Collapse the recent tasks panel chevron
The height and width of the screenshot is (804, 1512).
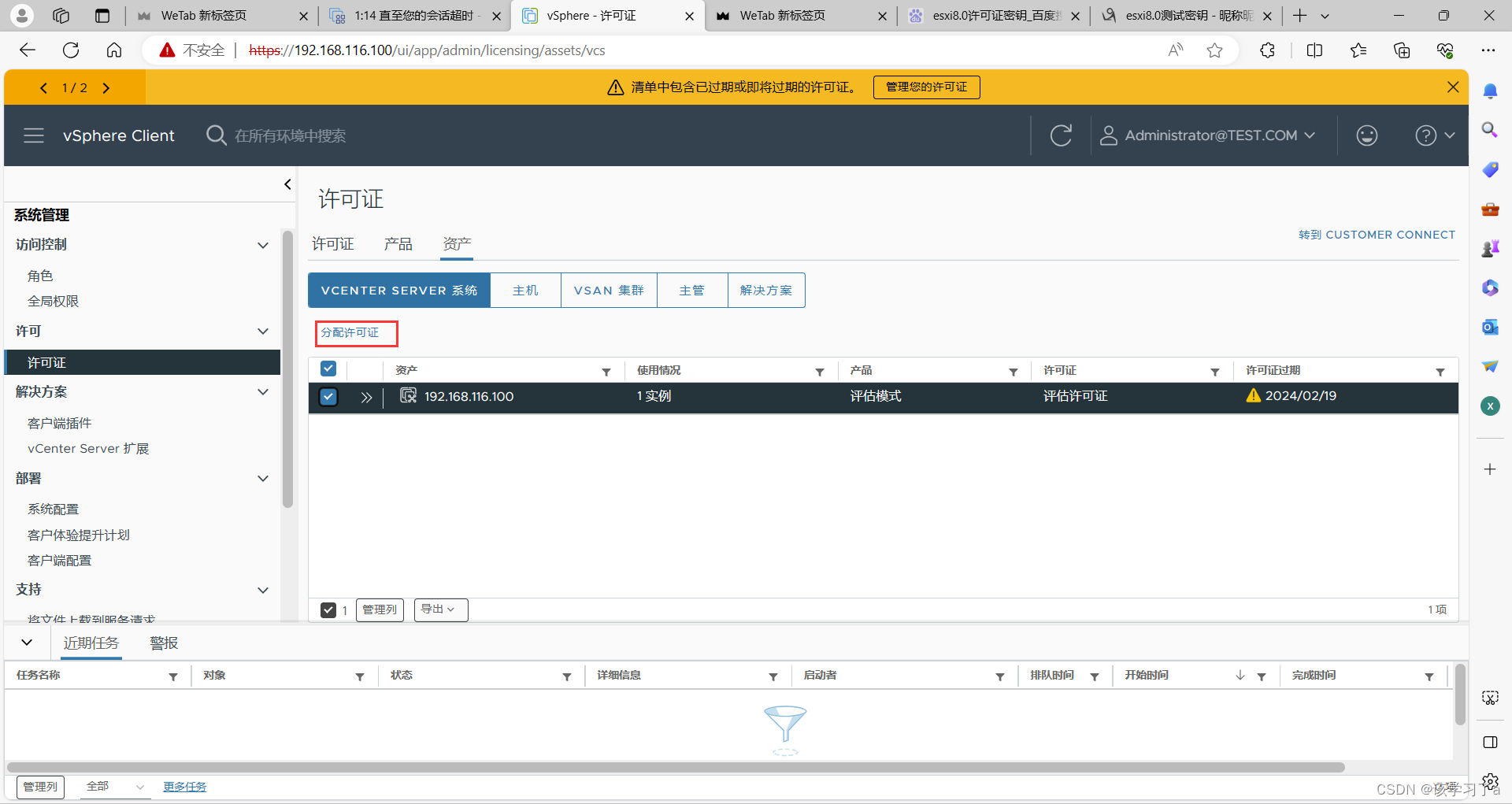[x=27, y=643]
